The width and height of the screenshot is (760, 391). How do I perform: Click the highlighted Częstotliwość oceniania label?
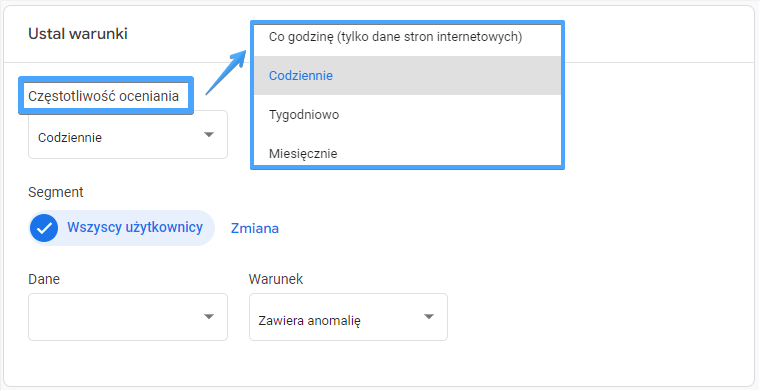103,96
